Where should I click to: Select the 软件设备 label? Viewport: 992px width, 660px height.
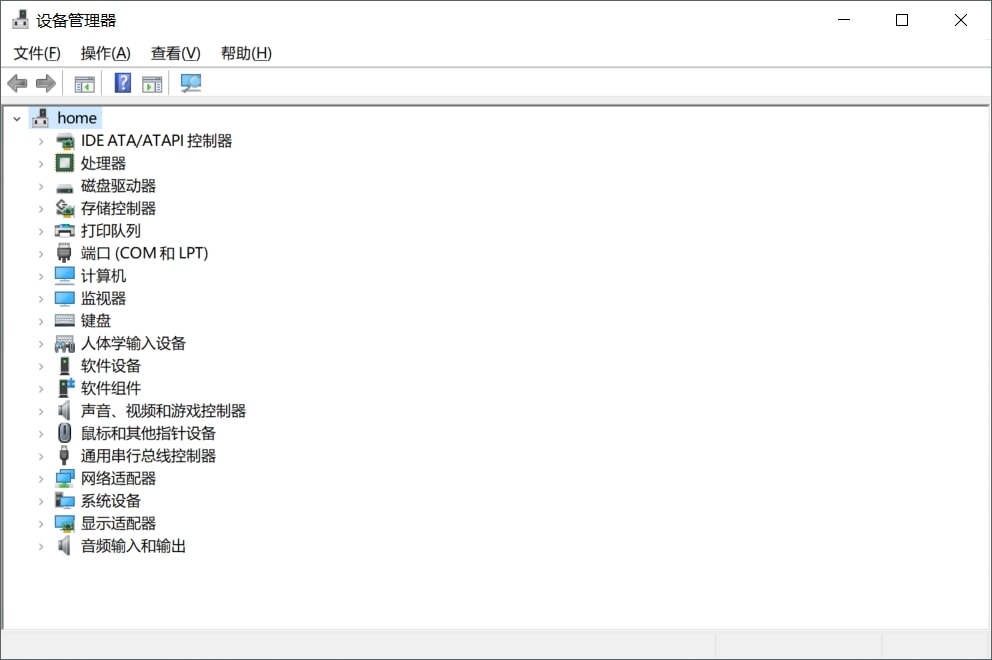pos(111,366)
